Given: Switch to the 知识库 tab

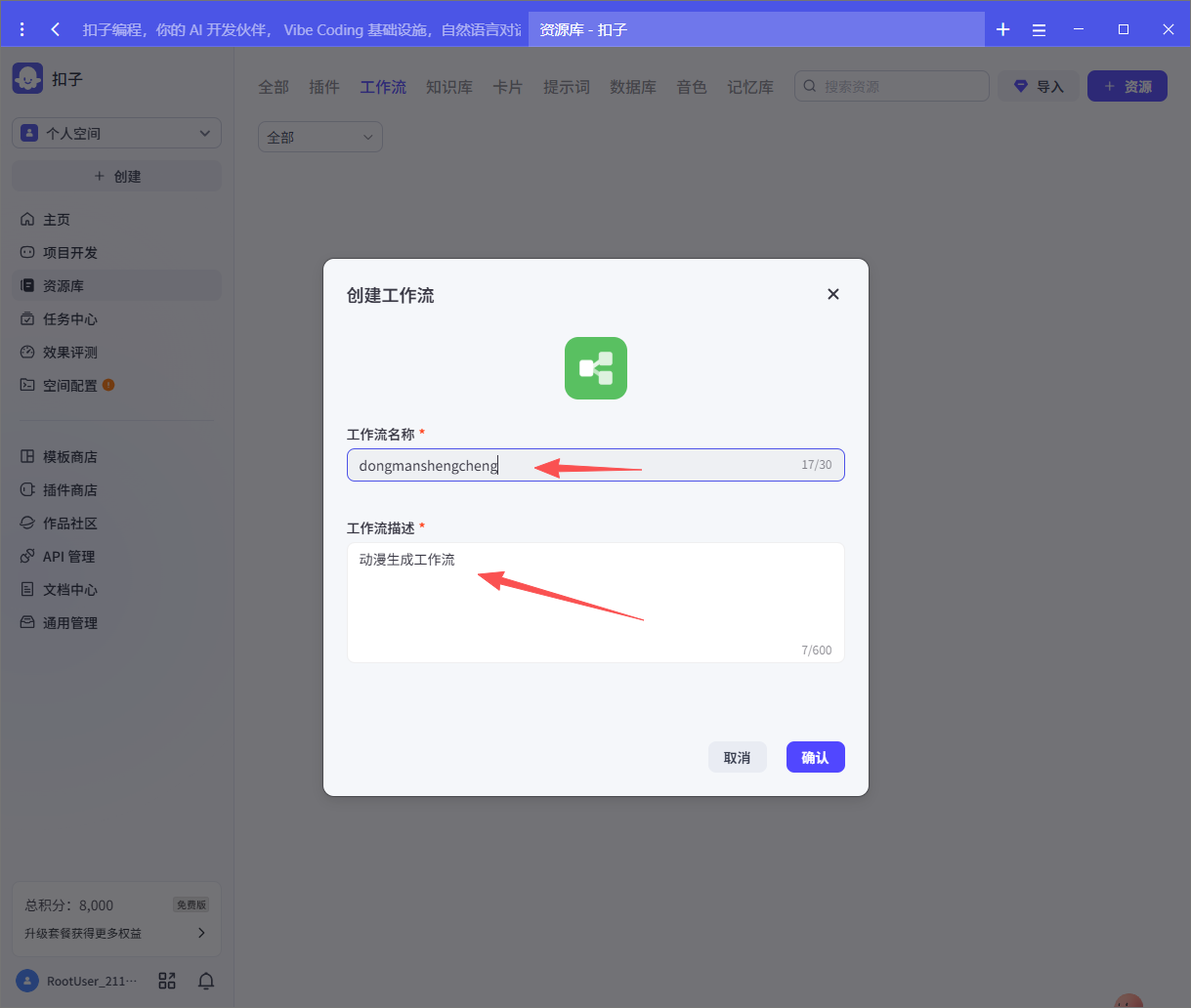Looking at the screenshot, I should 449,87.
